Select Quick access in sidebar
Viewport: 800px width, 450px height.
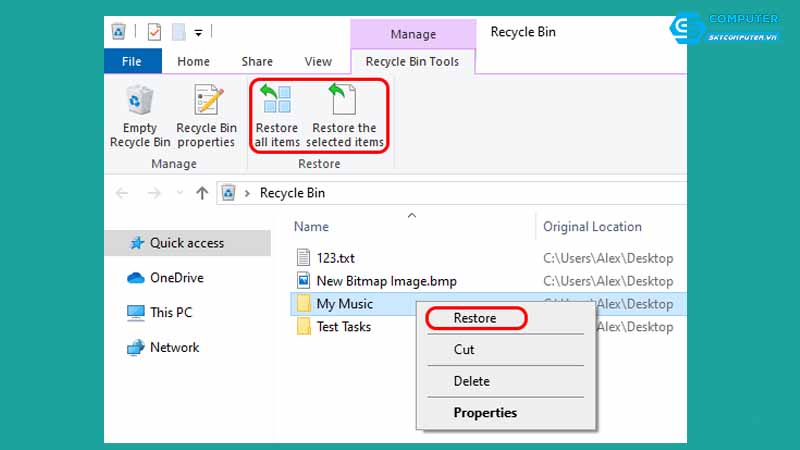click(187, 243)
